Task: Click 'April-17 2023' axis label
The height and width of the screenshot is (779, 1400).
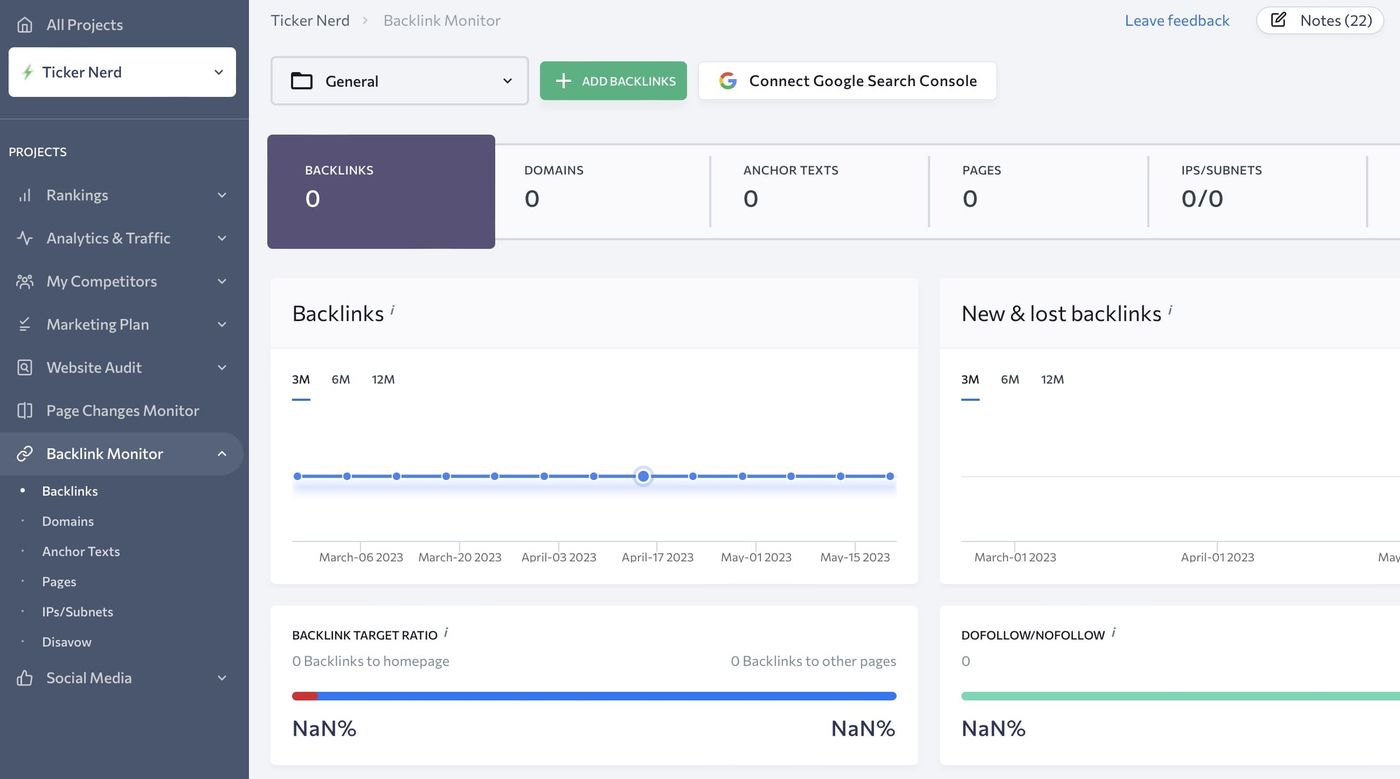Action: [657, 557]
